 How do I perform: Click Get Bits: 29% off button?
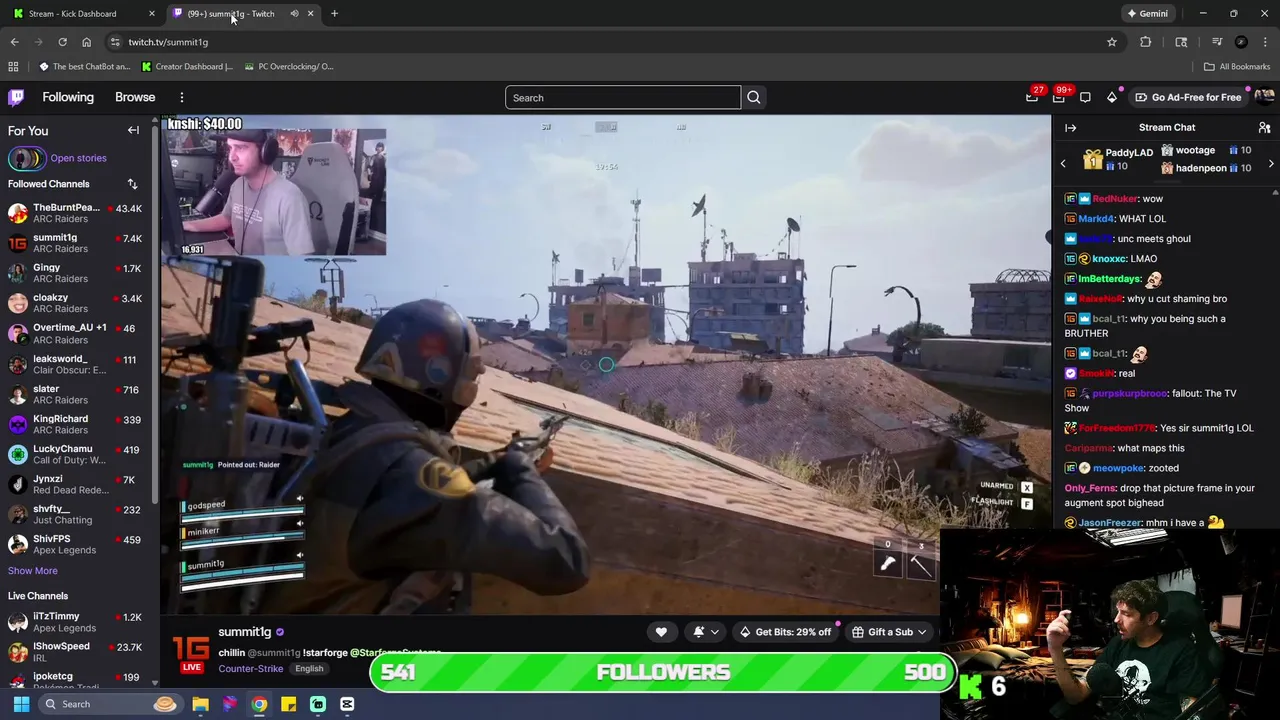pos(785,632)
